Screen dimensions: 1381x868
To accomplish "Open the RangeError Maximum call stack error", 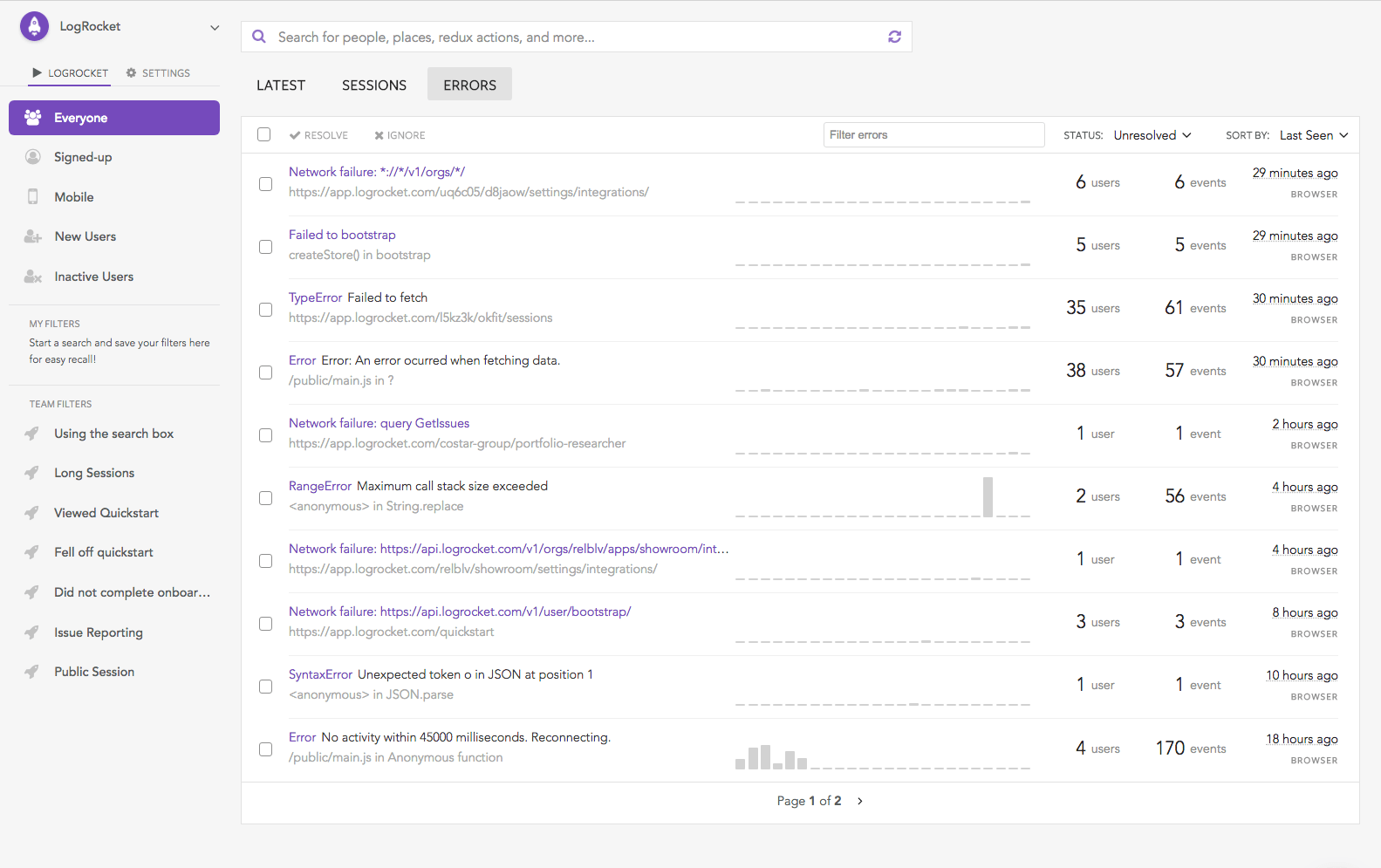I will point(418,486).
